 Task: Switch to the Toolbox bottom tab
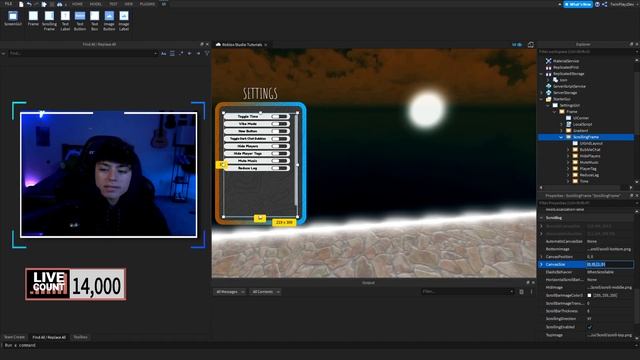tap(80, 337)
